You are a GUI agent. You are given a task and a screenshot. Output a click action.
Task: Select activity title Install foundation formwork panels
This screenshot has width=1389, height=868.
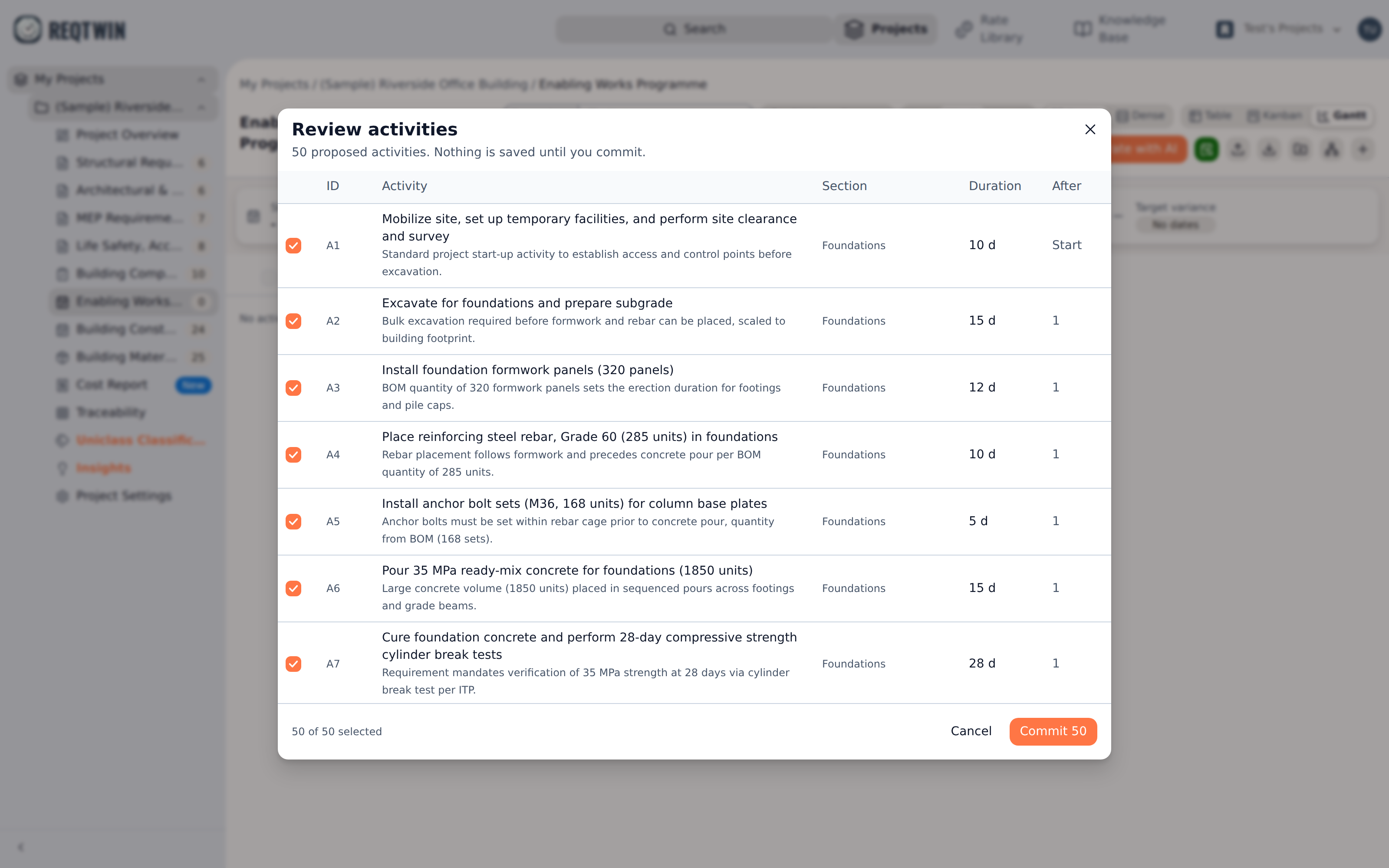(527, 370)
